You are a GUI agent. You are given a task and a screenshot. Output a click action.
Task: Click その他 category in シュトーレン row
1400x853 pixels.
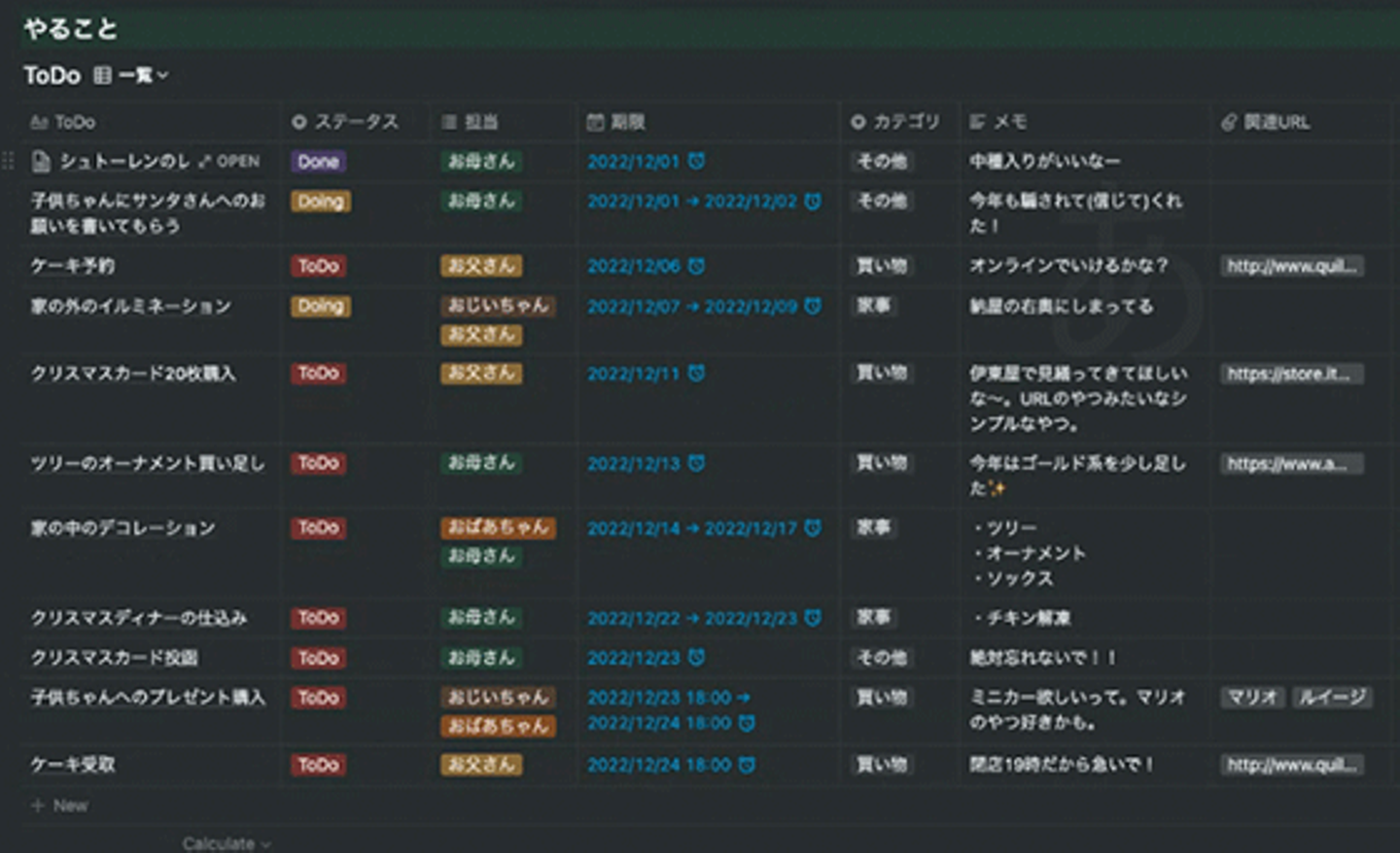coord(882,161)
